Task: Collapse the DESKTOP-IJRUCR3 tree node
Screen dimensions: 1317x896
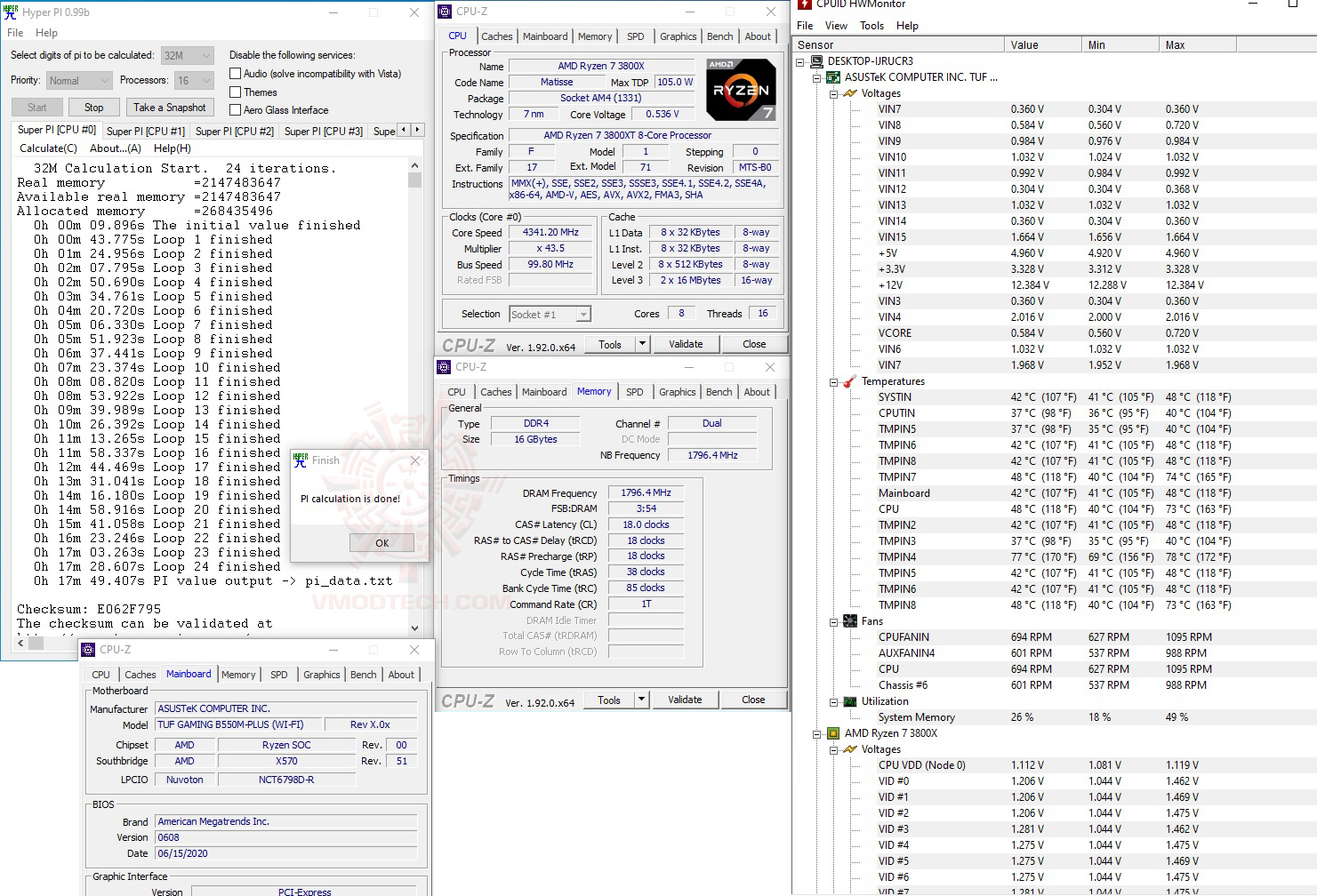Action: click(x=800, y=62)
